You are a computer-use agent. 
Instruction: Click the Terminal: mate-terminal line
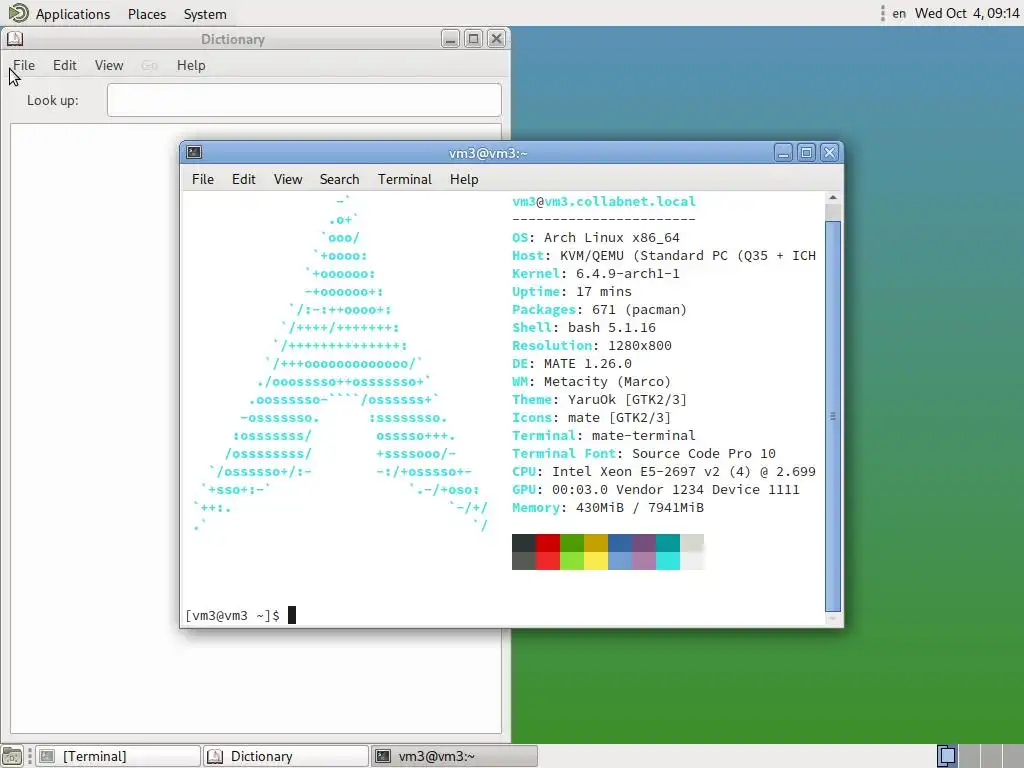tap(603, 435)
